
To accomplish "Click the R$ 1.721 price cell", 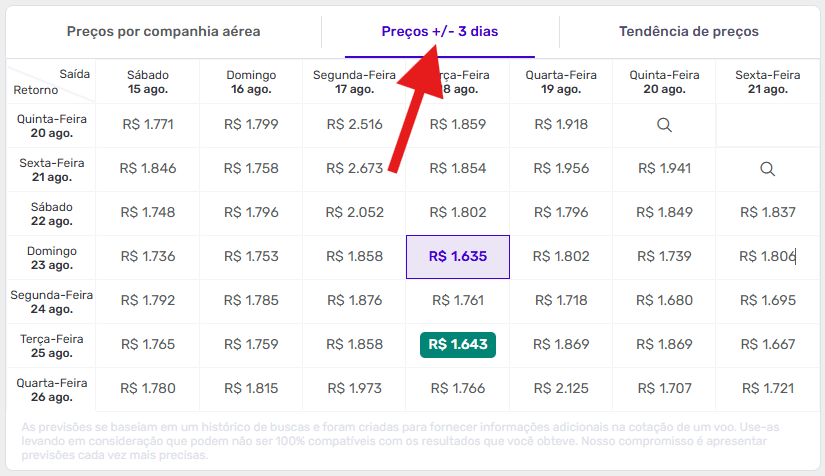I will pyautogui.click(x=767, y=388).
